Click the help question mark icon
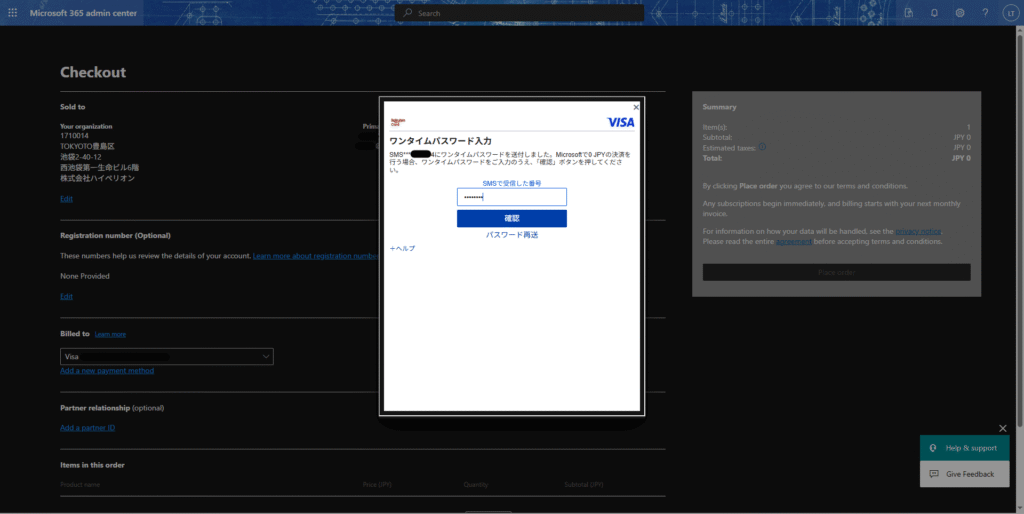The width and height of the screenshot is (1024, 514). tap(984, 13)
